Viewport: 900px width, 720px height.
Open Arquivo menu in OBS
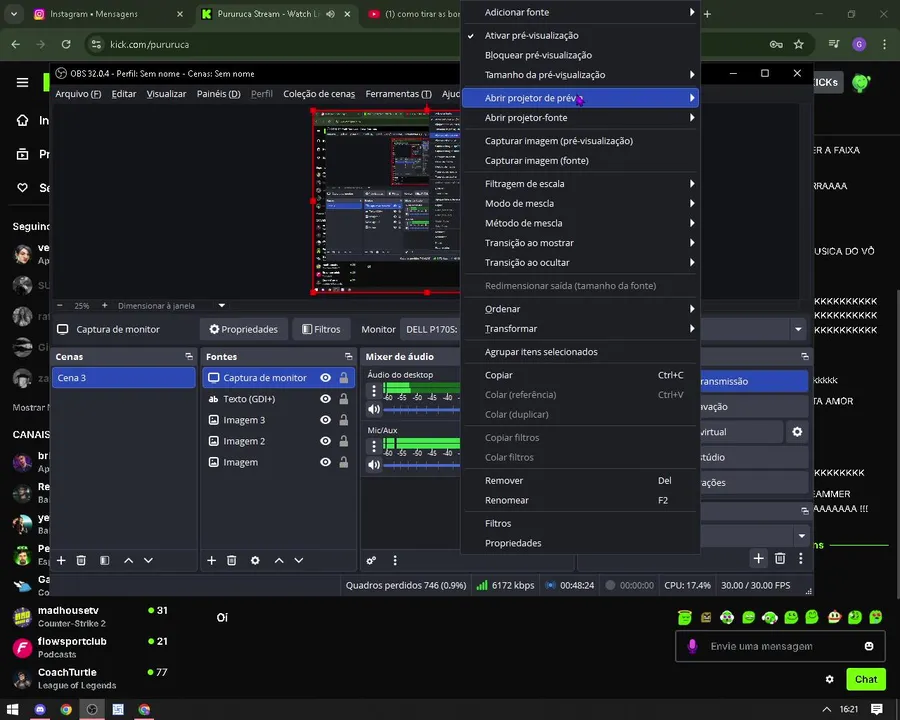[x=78, y=94]
